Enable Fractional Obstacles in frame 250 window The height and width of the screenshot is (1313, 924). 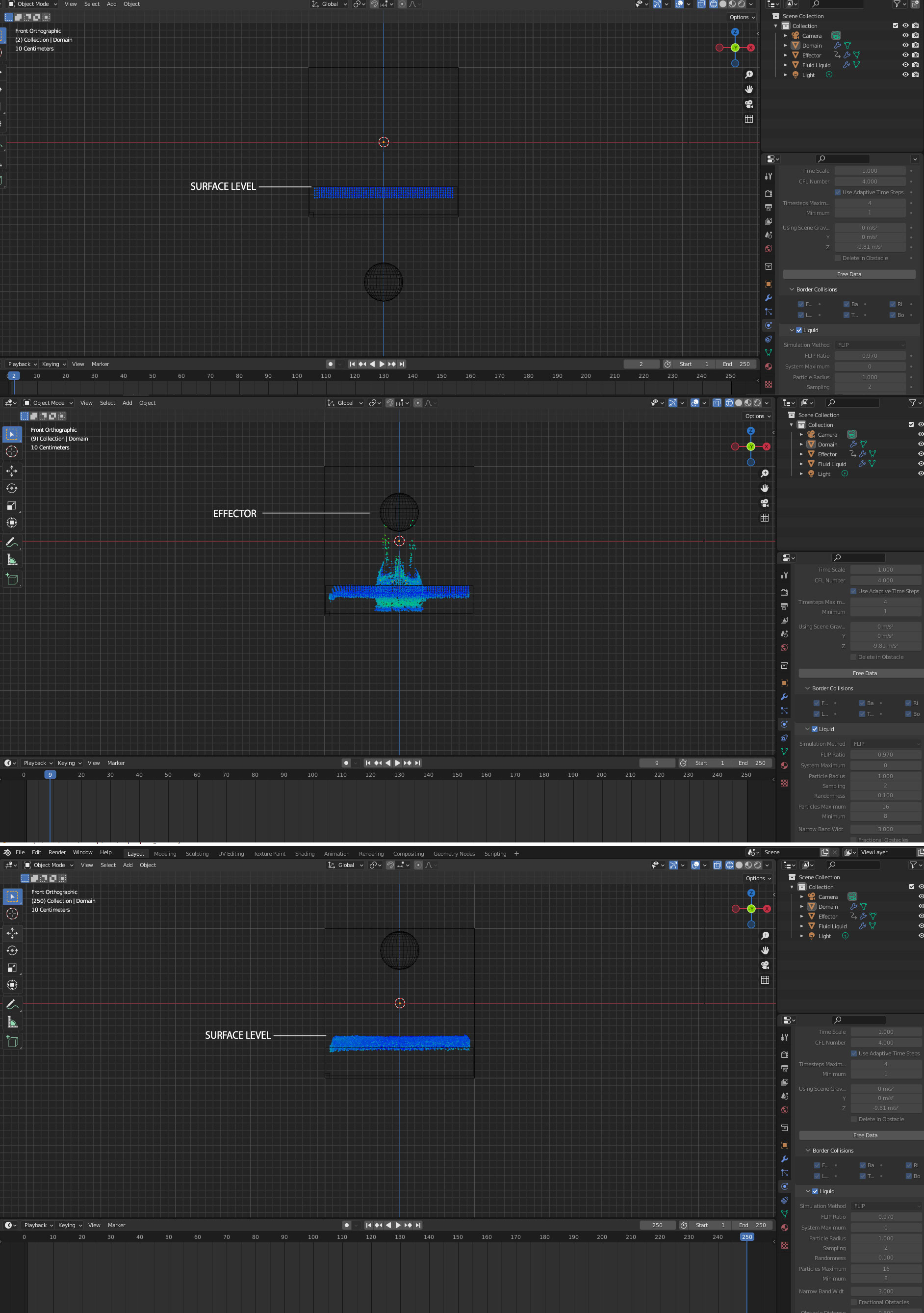[854, 1302]
